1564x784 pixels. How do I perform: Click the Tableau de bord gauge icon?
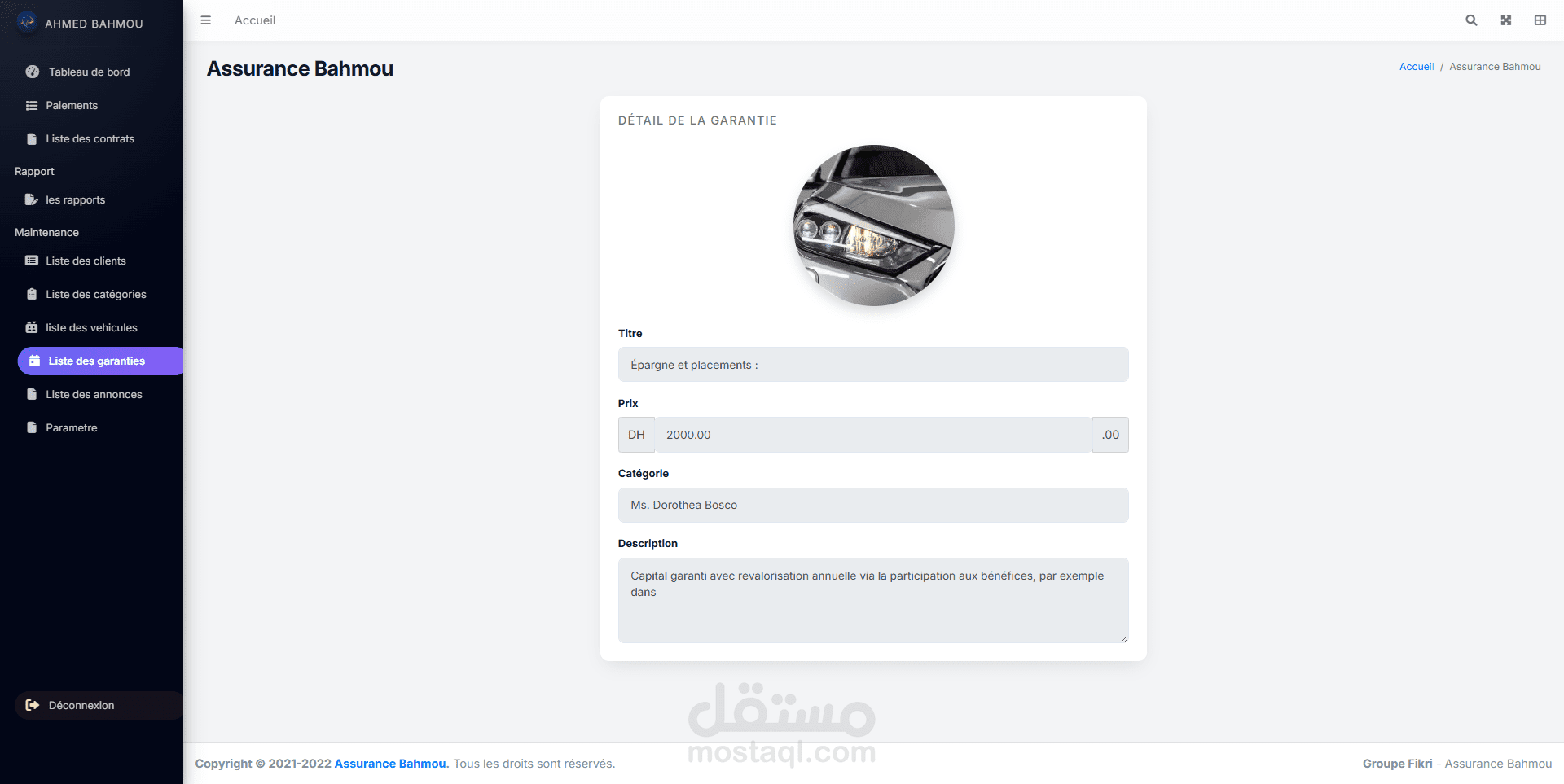point(33,72)
